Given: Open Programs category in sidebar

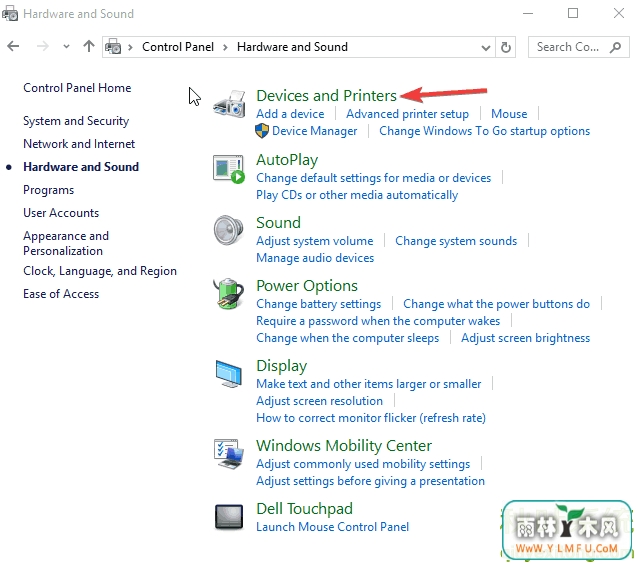Looking at the screenshot, I should [48, 190].
